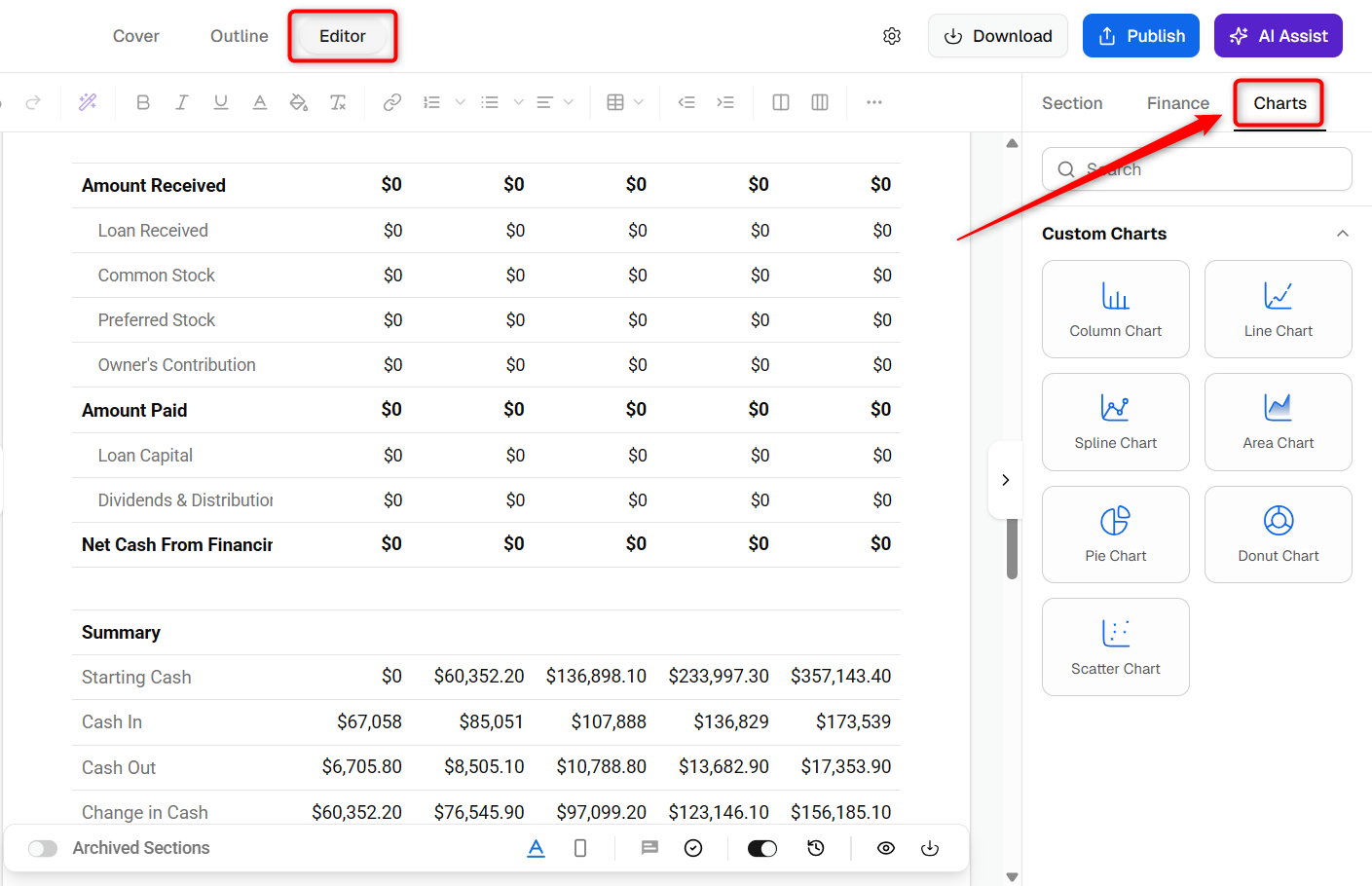Collapse the Custom Charts section

[1343, 234]
